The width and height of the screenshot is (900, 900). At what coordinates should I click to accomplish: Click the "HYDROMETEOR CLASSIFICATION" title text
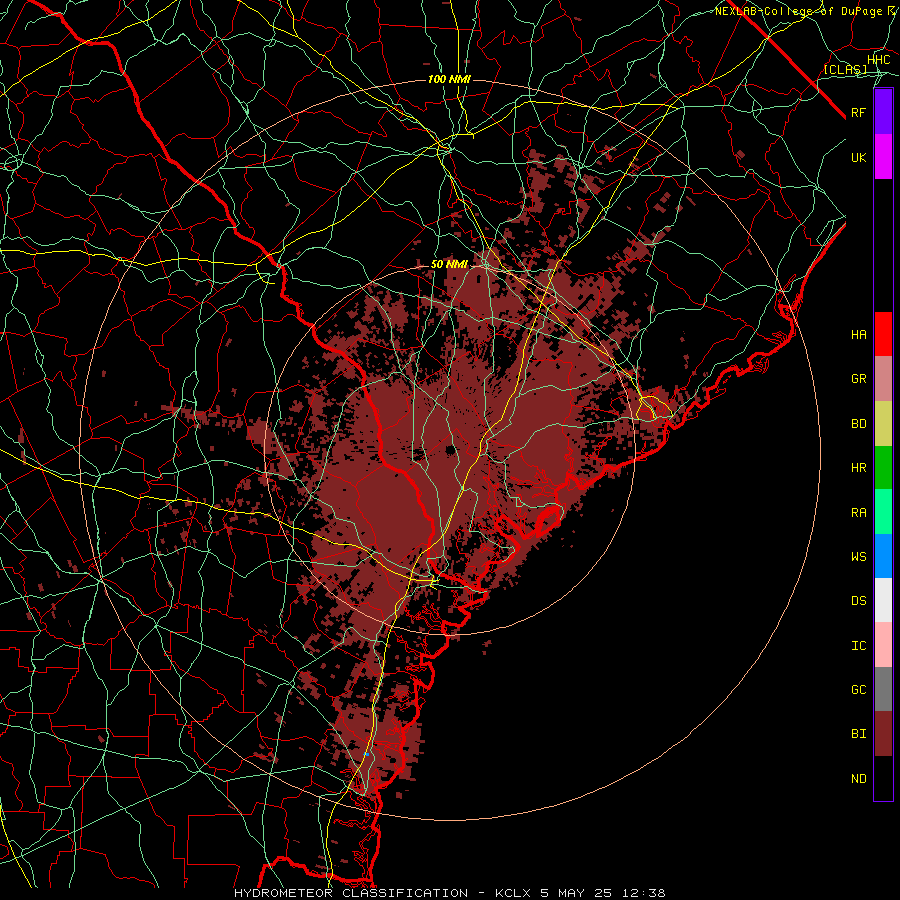coord(351,893)
